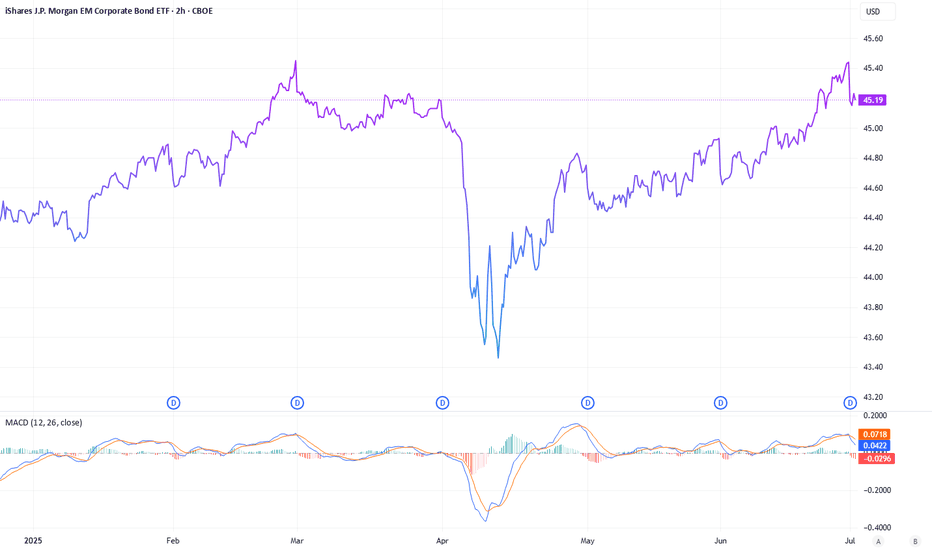This screenshot has height=550, width=932.
Task: Click the 43.20 price axis label
Action: (873, 397)
